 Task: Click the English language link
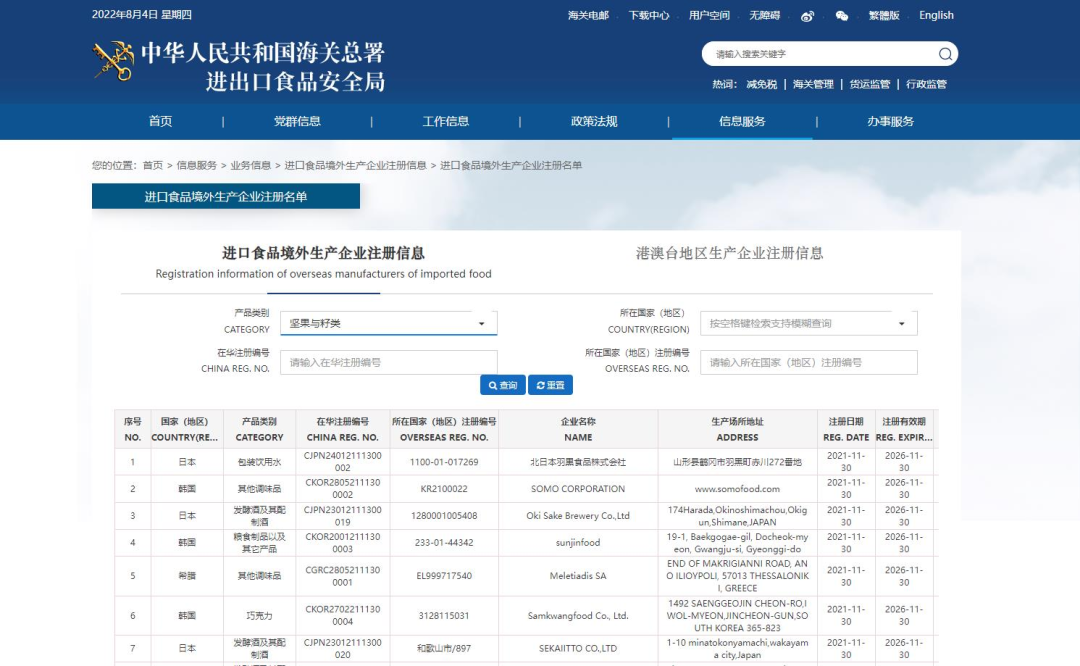(x=936, y=15)
